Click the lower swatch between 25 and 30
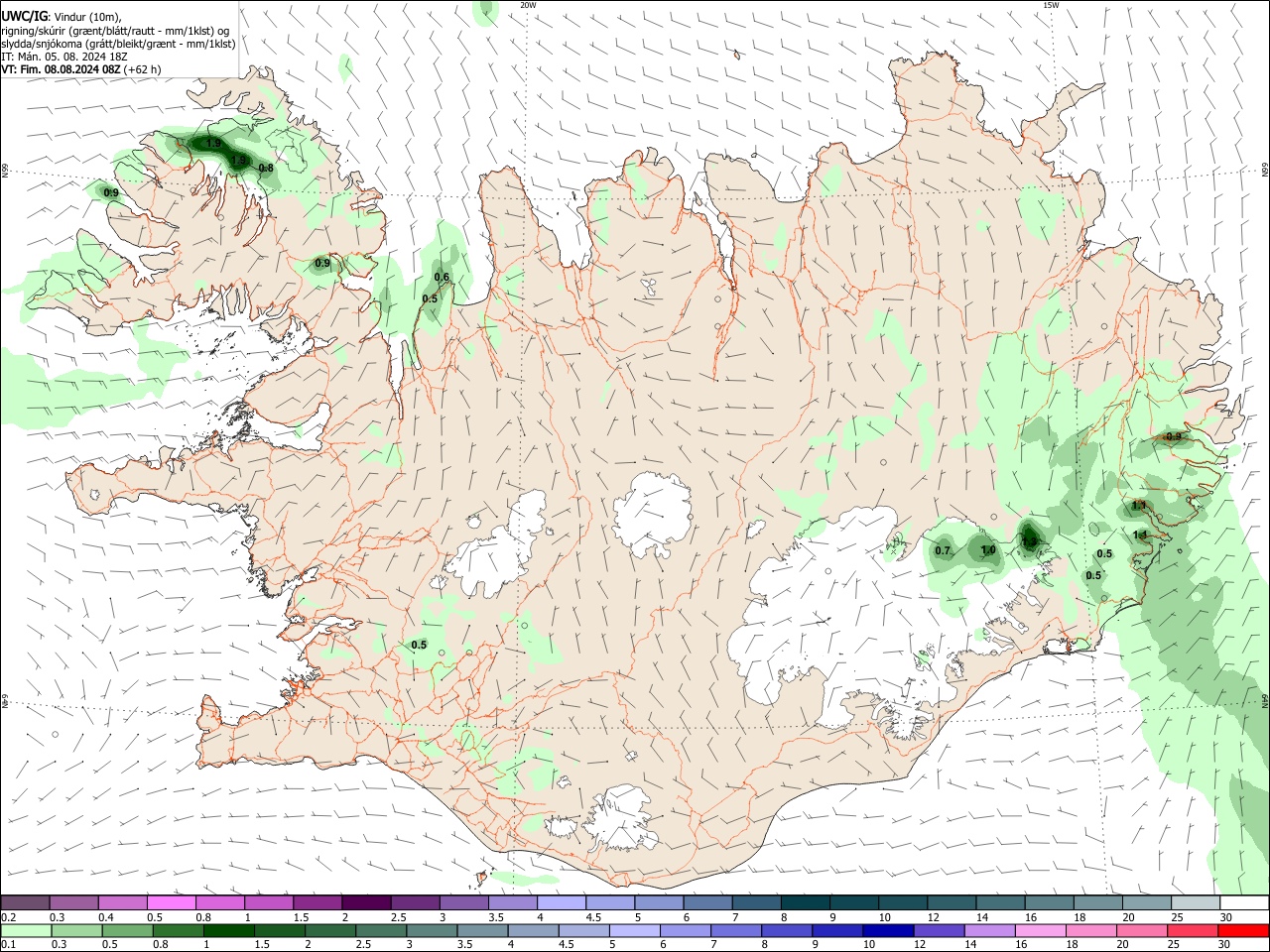1270x952 pixels. (1192, 930)
